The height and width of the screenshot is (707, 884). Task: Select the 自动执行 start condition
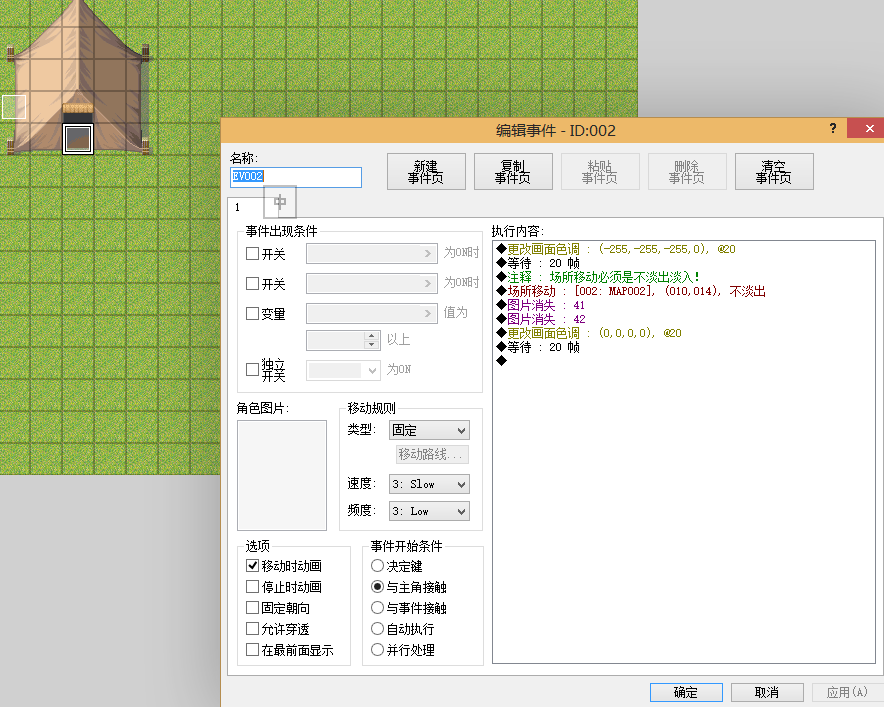377,629
